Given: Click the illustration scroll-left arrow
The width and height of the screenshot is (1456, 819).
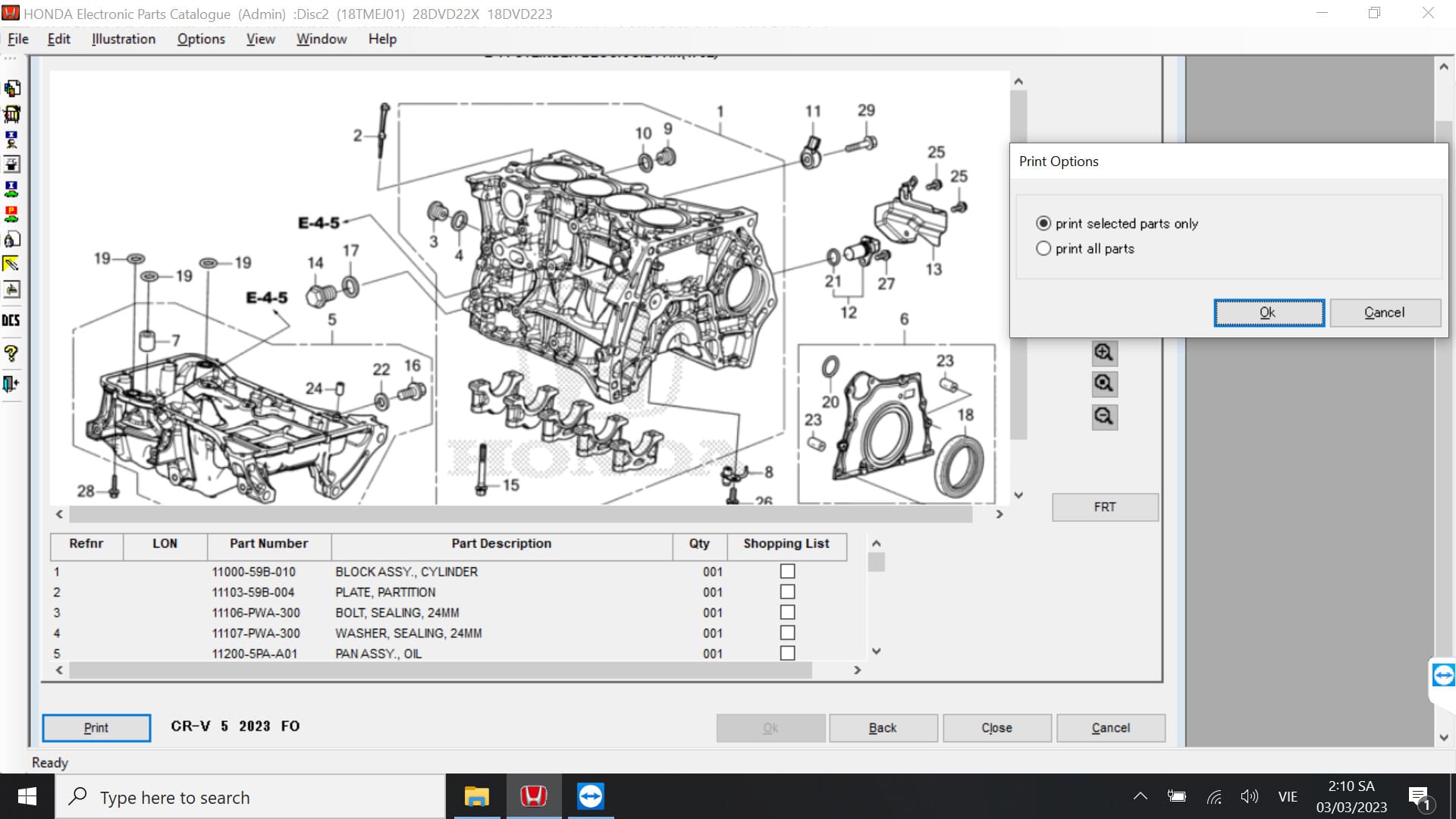Looking at the screenshot, I should tap(59, 514).
